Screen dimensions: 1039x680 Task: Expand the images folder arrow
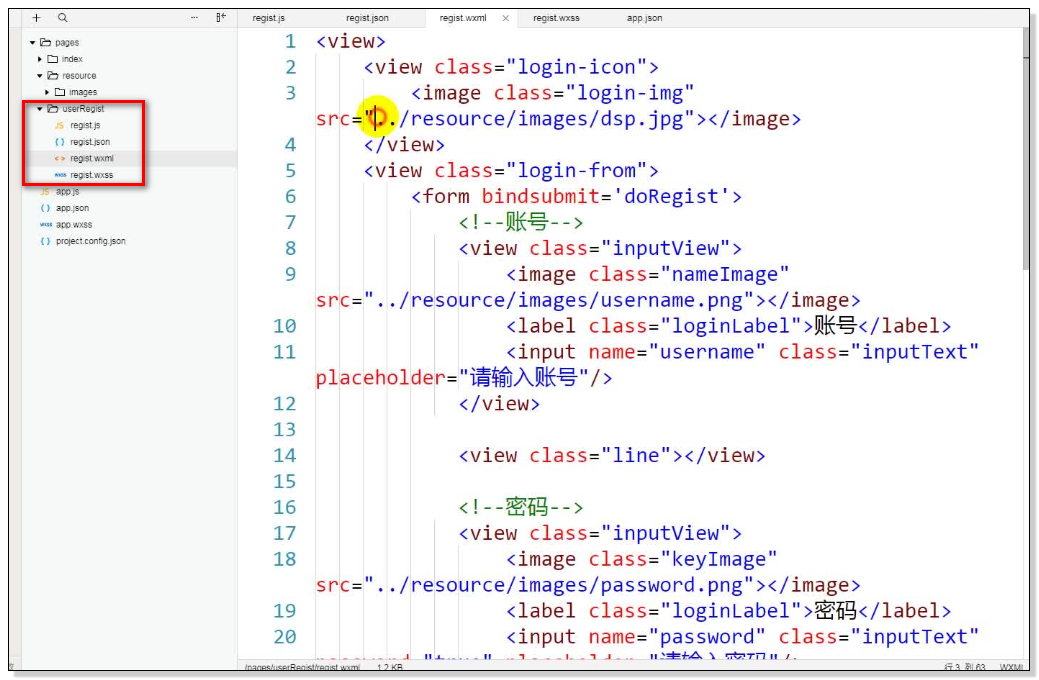[x=47, y=92]
